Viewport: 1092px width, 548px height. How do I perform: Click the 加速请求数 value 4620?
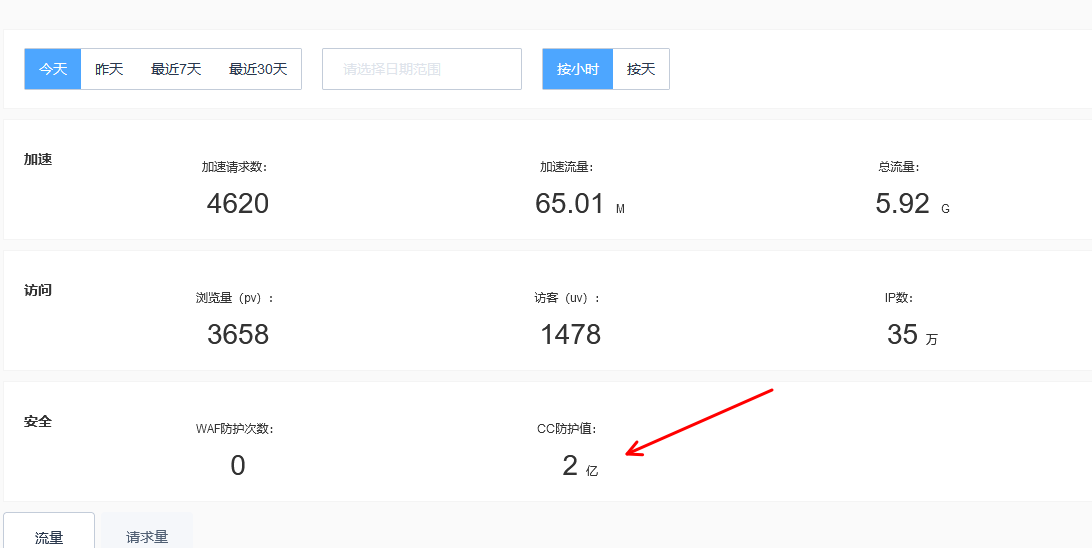(238, 204)
